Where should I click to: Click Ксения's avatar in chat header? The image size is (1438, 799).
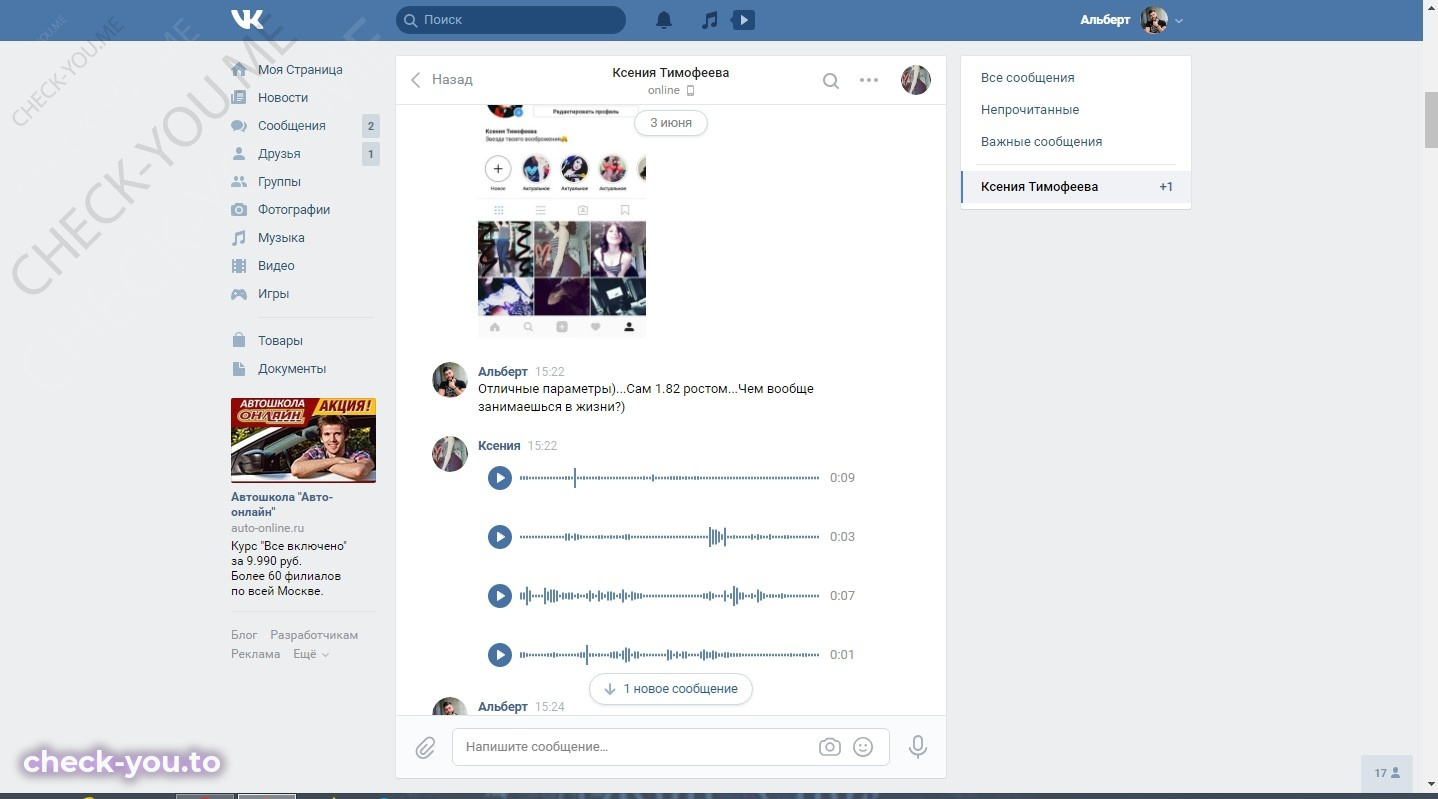[x=916, y=80]
